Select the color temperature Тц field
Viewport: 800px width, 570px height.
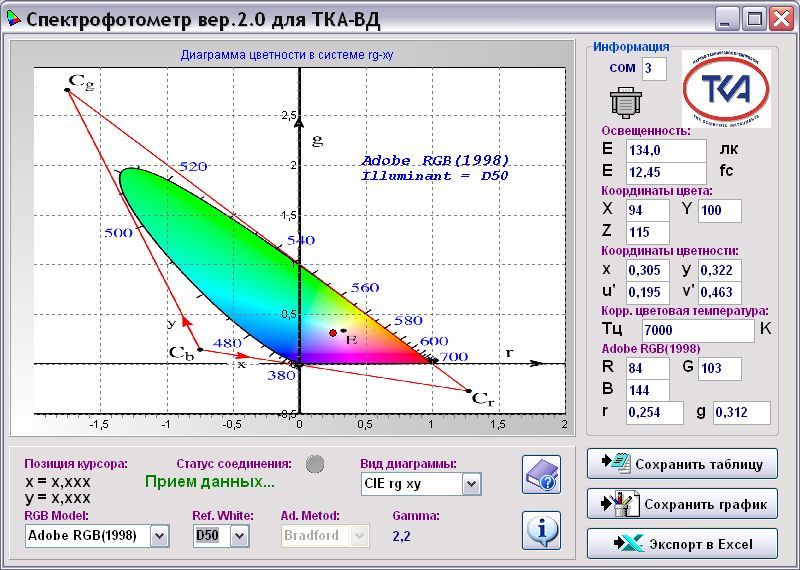(697, 330)
